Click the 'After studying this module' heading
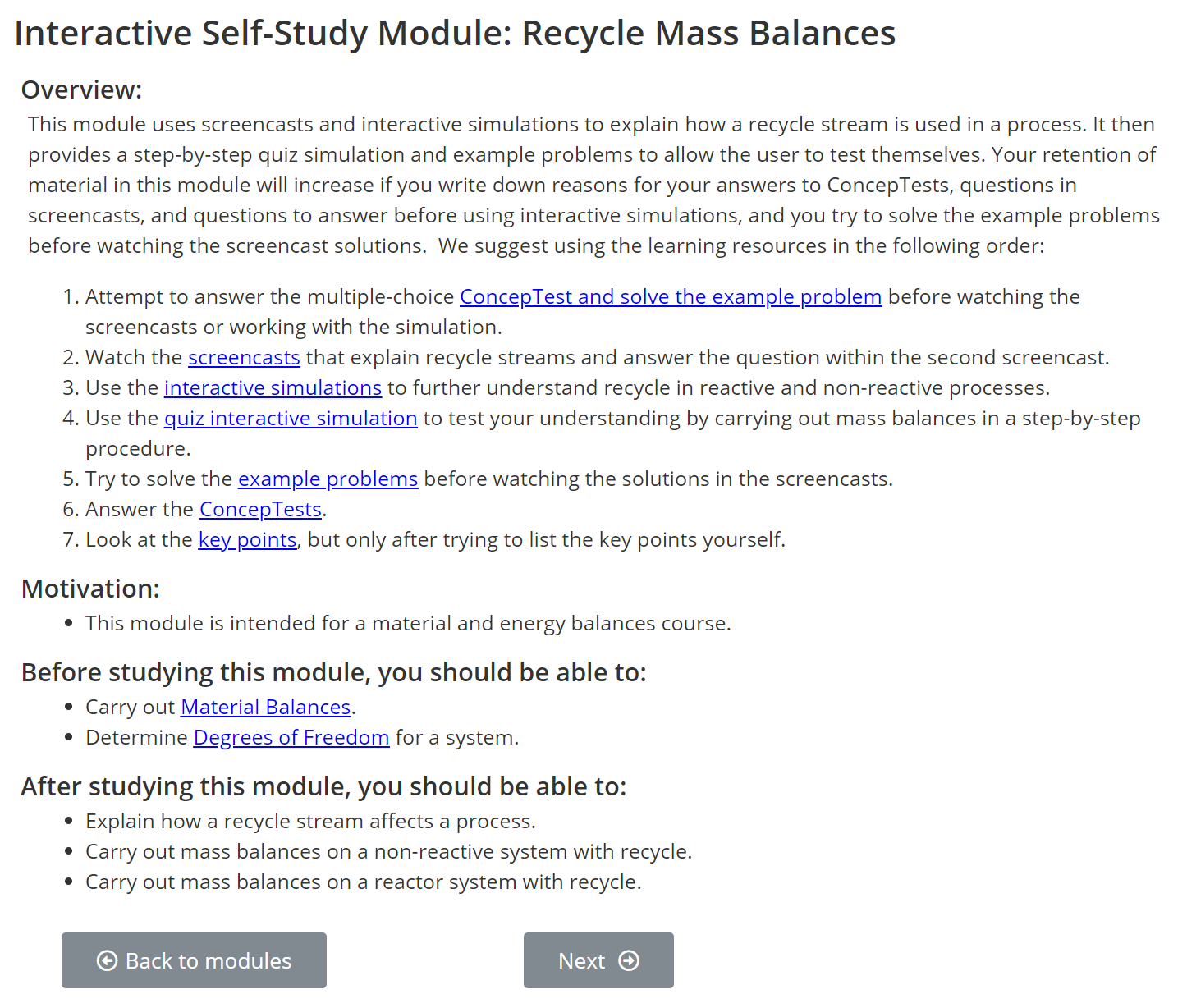The image size is (1187, 1008). [x=323, y=786]
